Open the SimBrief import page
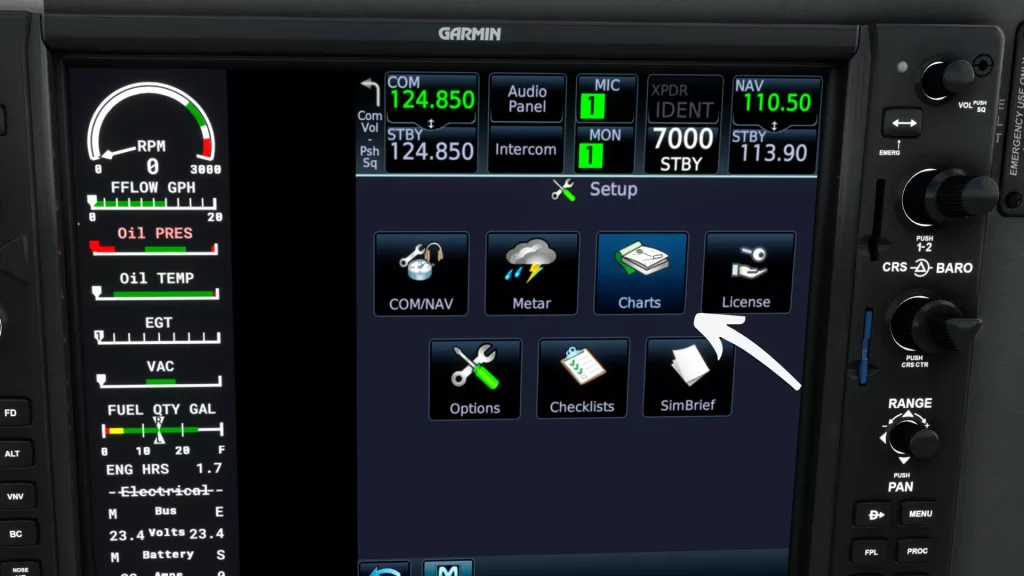 [687, 377]
